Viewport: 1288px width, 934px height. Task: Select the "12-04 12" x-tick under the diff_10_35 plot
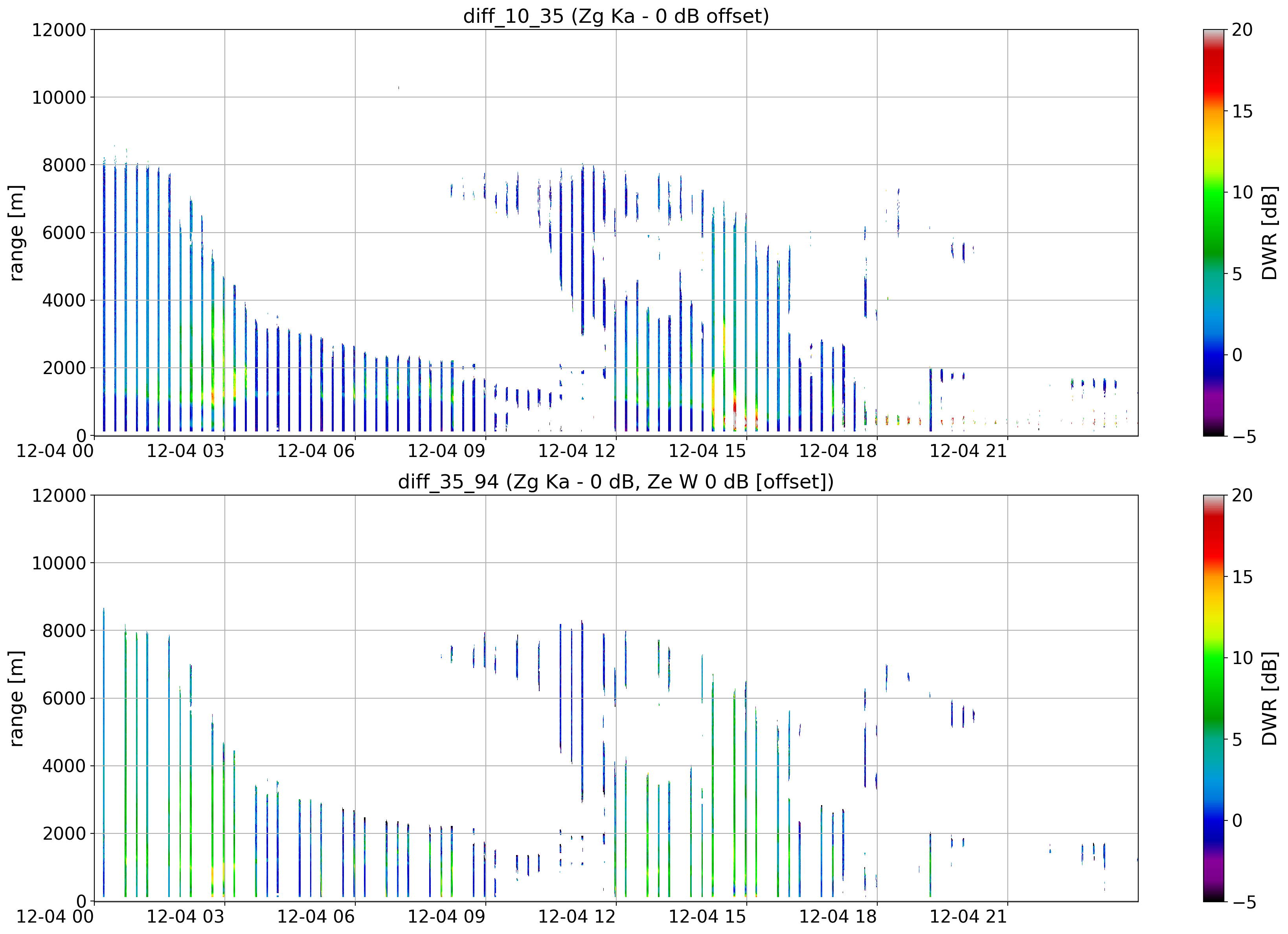pyautogui.click(x=577, y=451)
